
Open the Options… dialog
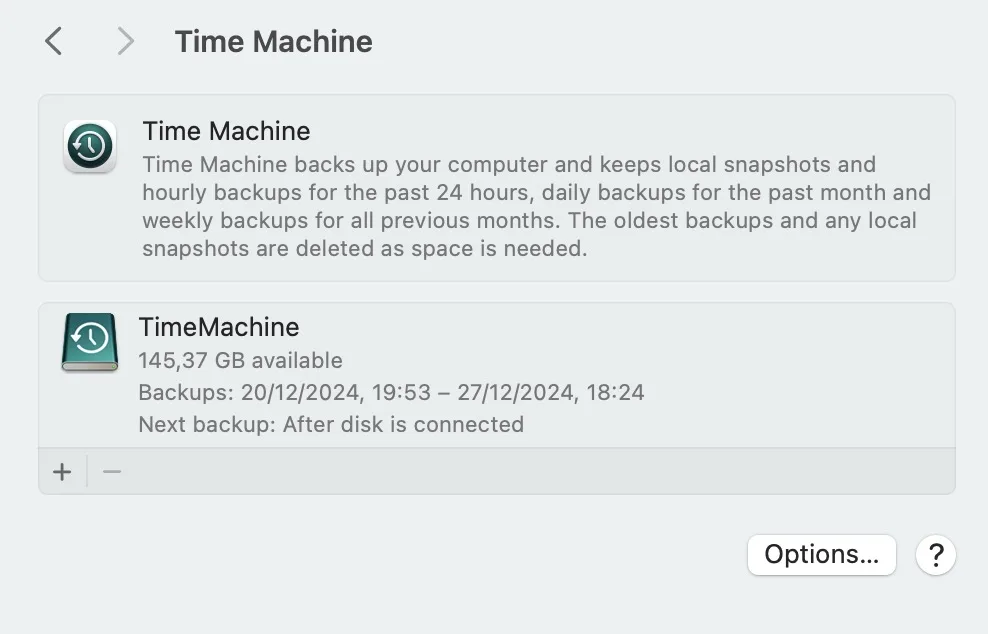[822, 555]
